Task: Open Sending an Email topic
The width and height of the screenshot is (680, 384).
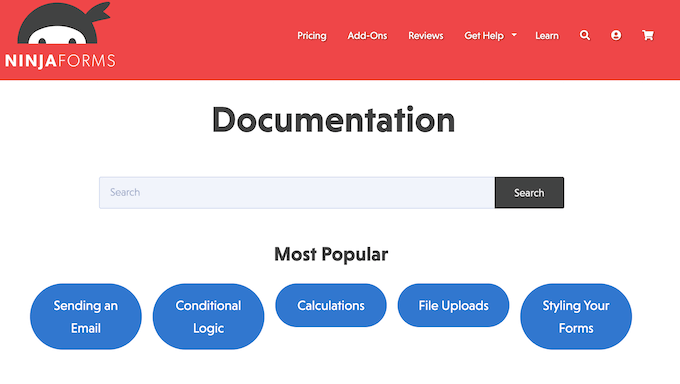Action: pos(86,316)
